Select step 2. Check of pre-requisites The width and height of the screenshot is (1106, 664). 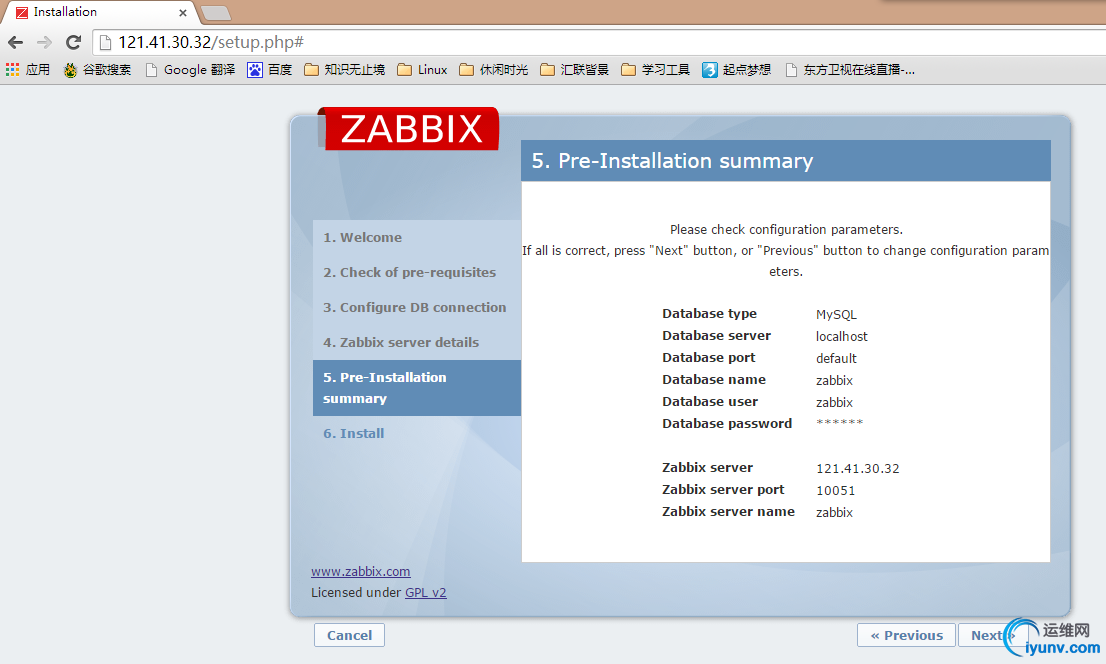tap(409, 272)
